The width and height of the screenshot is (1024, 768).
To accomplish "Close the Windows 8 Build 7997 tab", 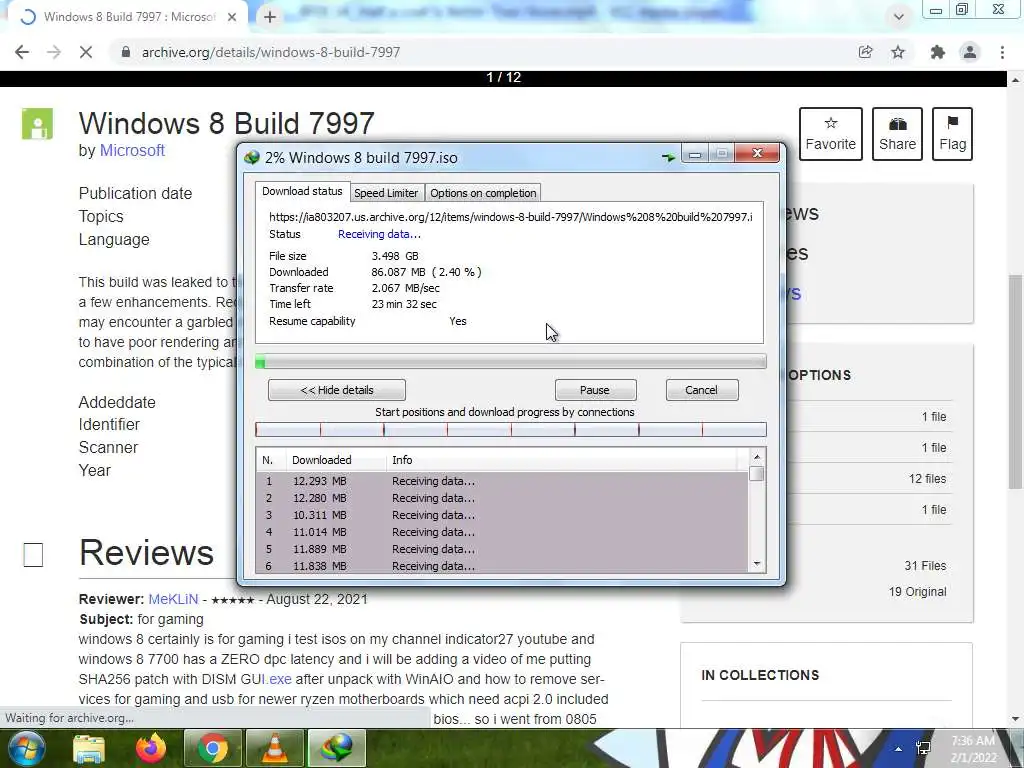I will [x=232, y=17].
